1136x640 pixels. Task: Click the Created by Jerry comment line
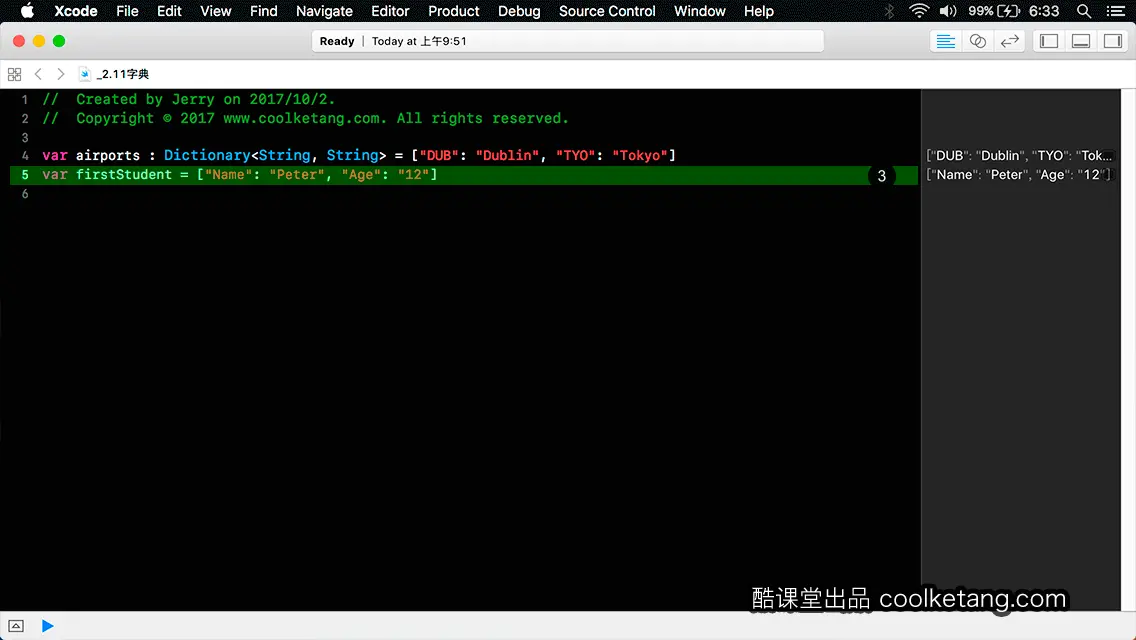click(188, 99)
